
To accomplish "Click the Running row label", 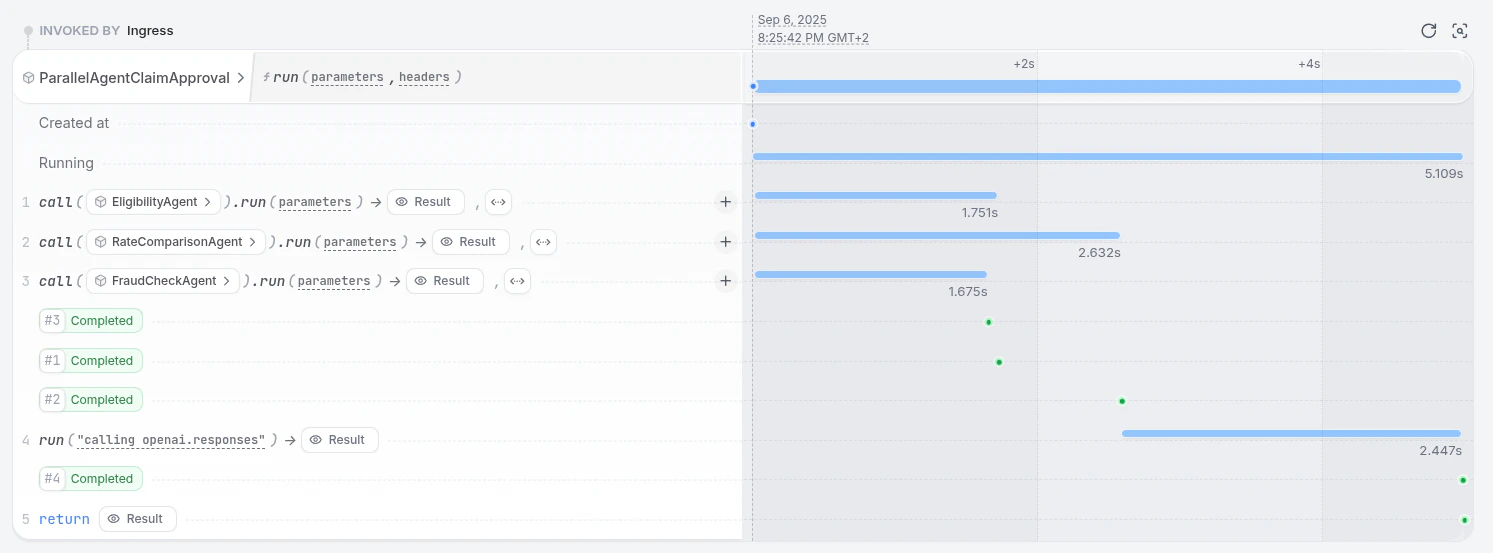I will coord(66,163).
